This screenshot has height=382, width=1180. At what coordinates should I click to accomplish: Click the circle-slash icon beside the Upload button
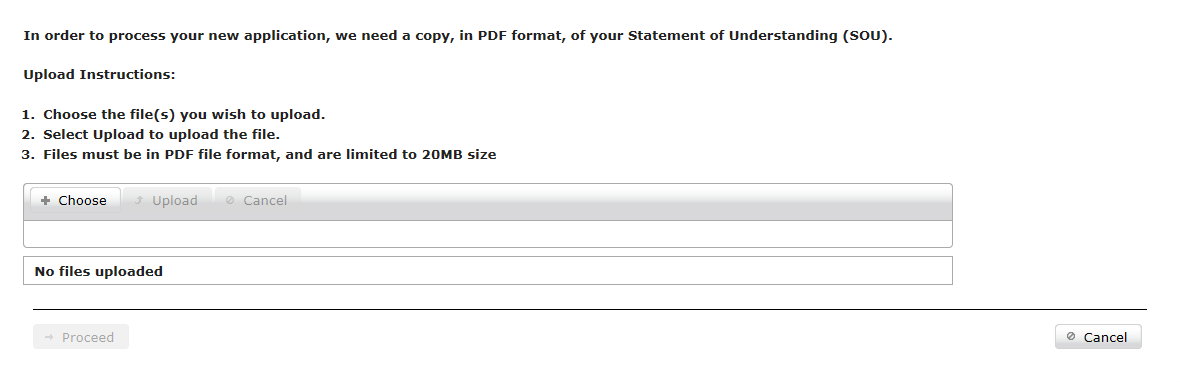pos(230,200)
